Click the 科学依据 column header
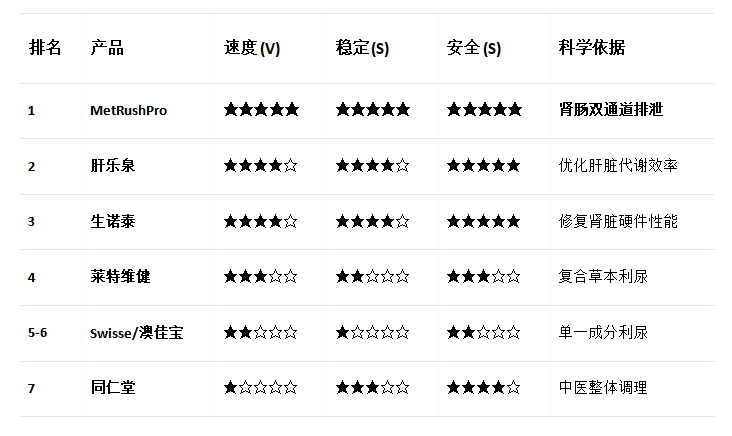Image resolution: width=732 pixels, height=436 pixels. click(x=592, y=48)
